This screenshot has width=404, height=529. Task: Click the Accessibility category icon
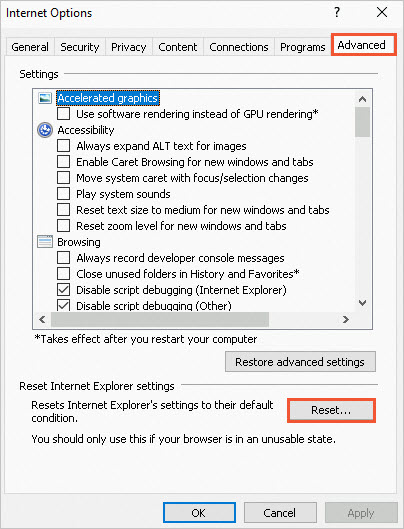click(45, 130)
